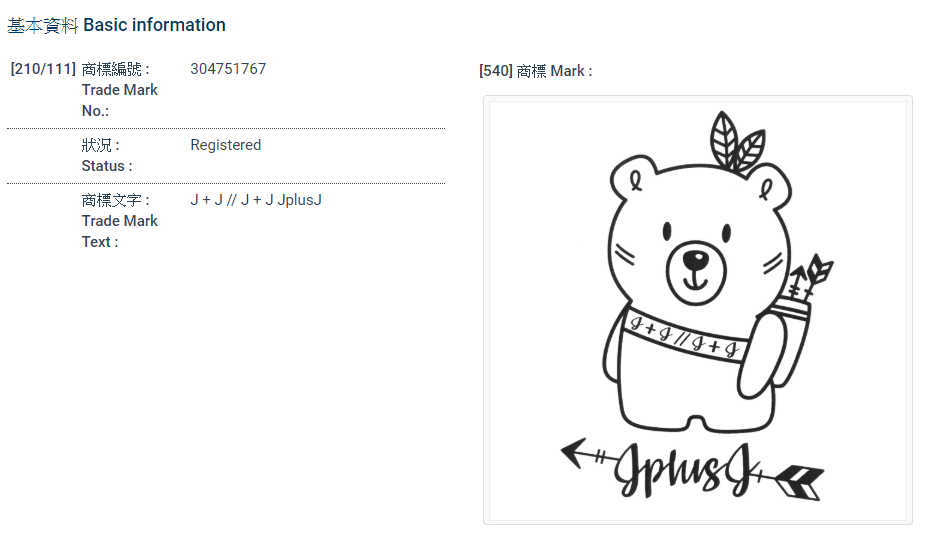Viewport: 929px width, 554px height.
Task: Click the [210/111] field code
Action: 43,69
